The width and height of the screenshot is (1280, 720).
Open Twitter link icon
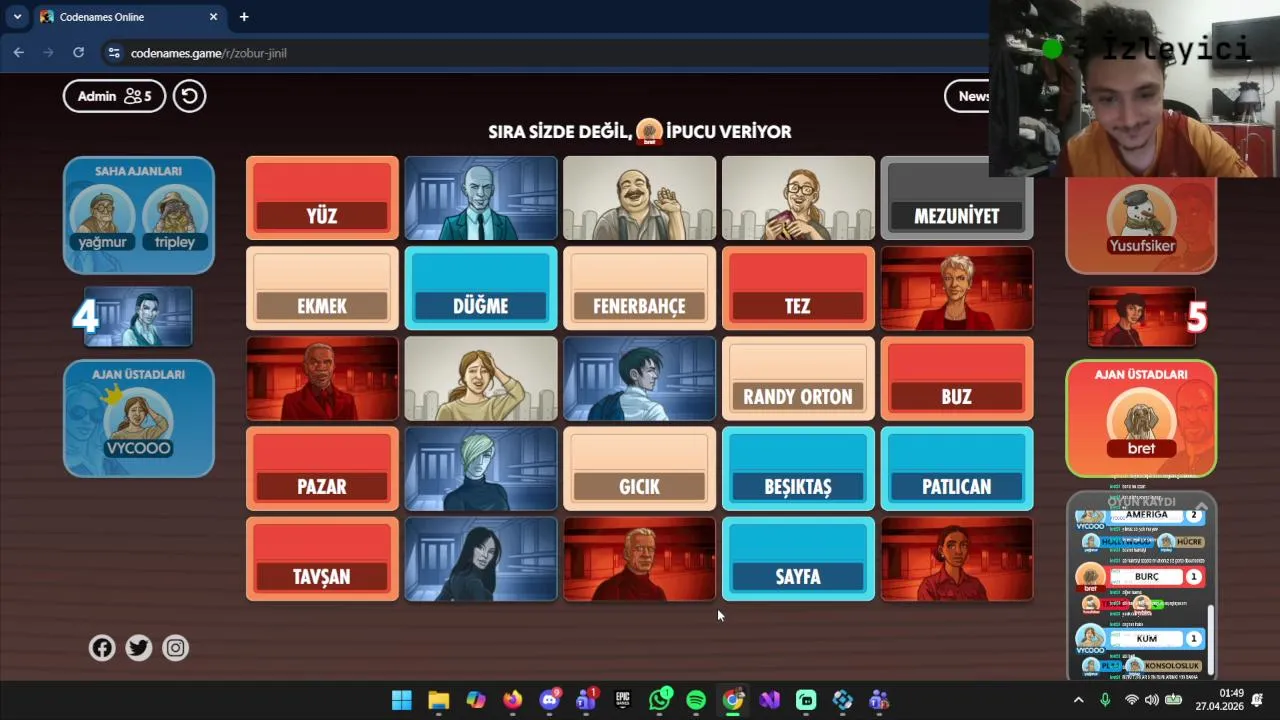click(x=139, y=648)
